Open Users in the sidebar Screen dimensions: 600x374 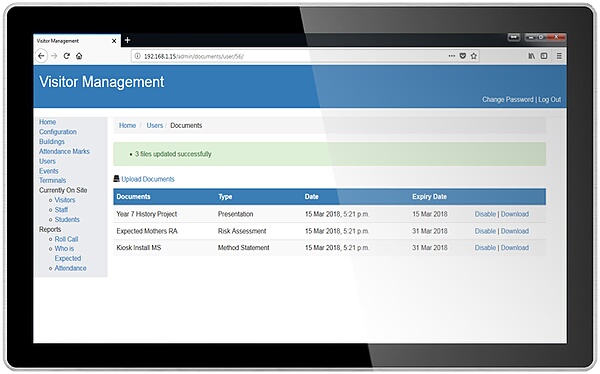[x=47, y=161]
